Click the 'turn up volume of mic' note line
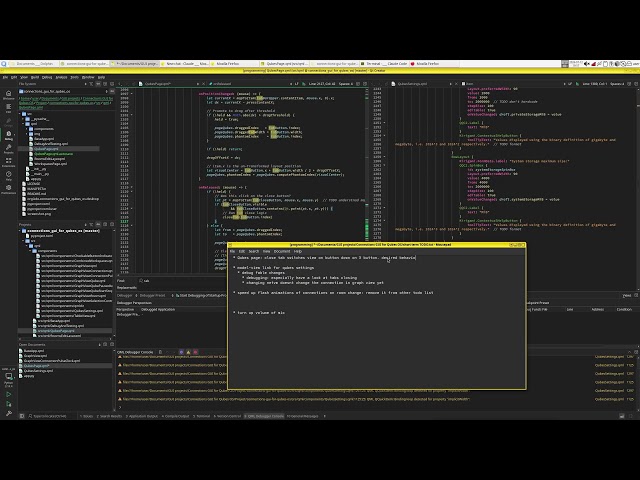The image size is (640, 480). pyautogui.click(x=260, y=313)
